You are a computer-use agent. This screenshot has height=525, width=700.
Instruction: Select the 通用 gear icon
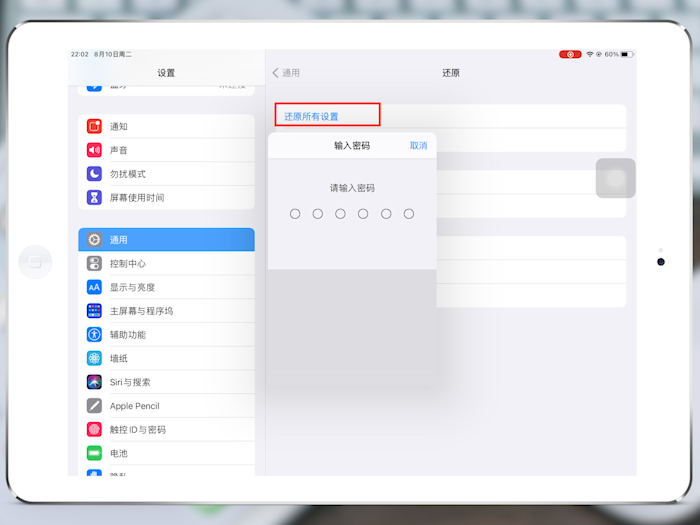pyautogui.click(x=94, y=240)
